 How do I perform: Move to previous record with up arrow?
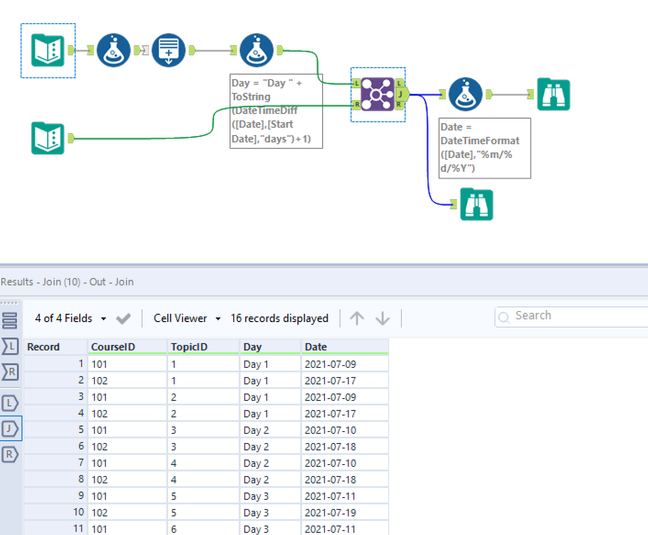point(357,318)
